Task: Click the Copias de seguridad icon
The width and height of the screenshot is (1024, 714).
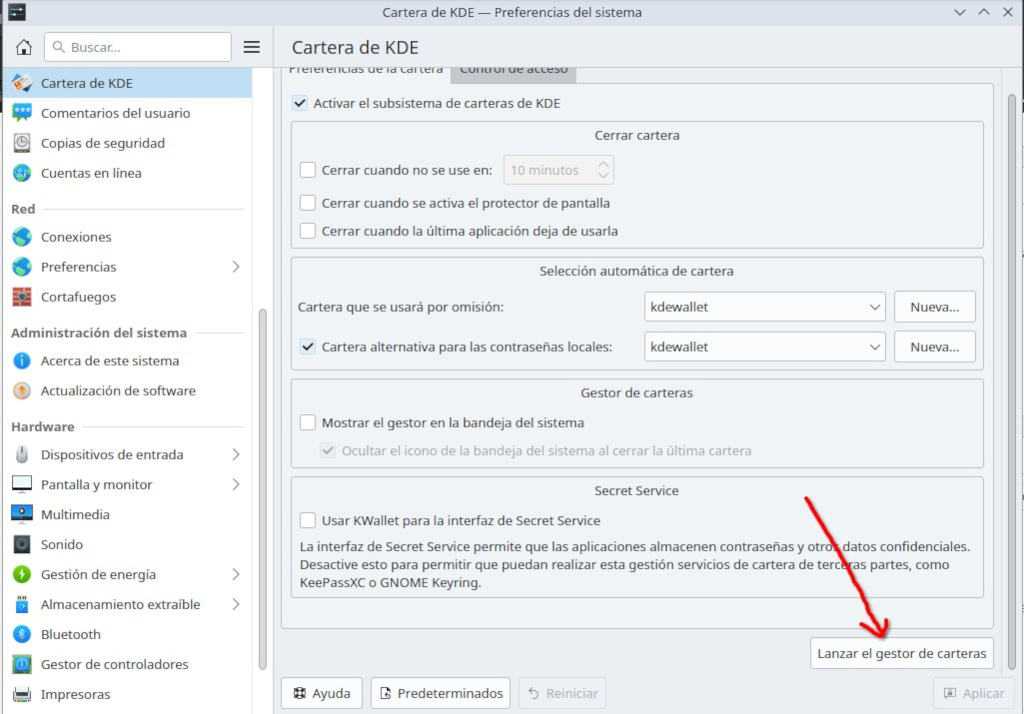Action: 22,143
